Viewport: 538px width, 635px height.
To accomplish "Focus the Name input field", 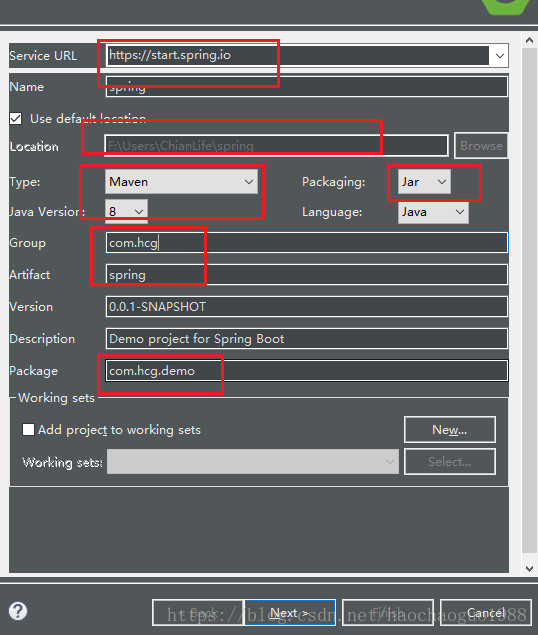I will click(x=307, y=87).
